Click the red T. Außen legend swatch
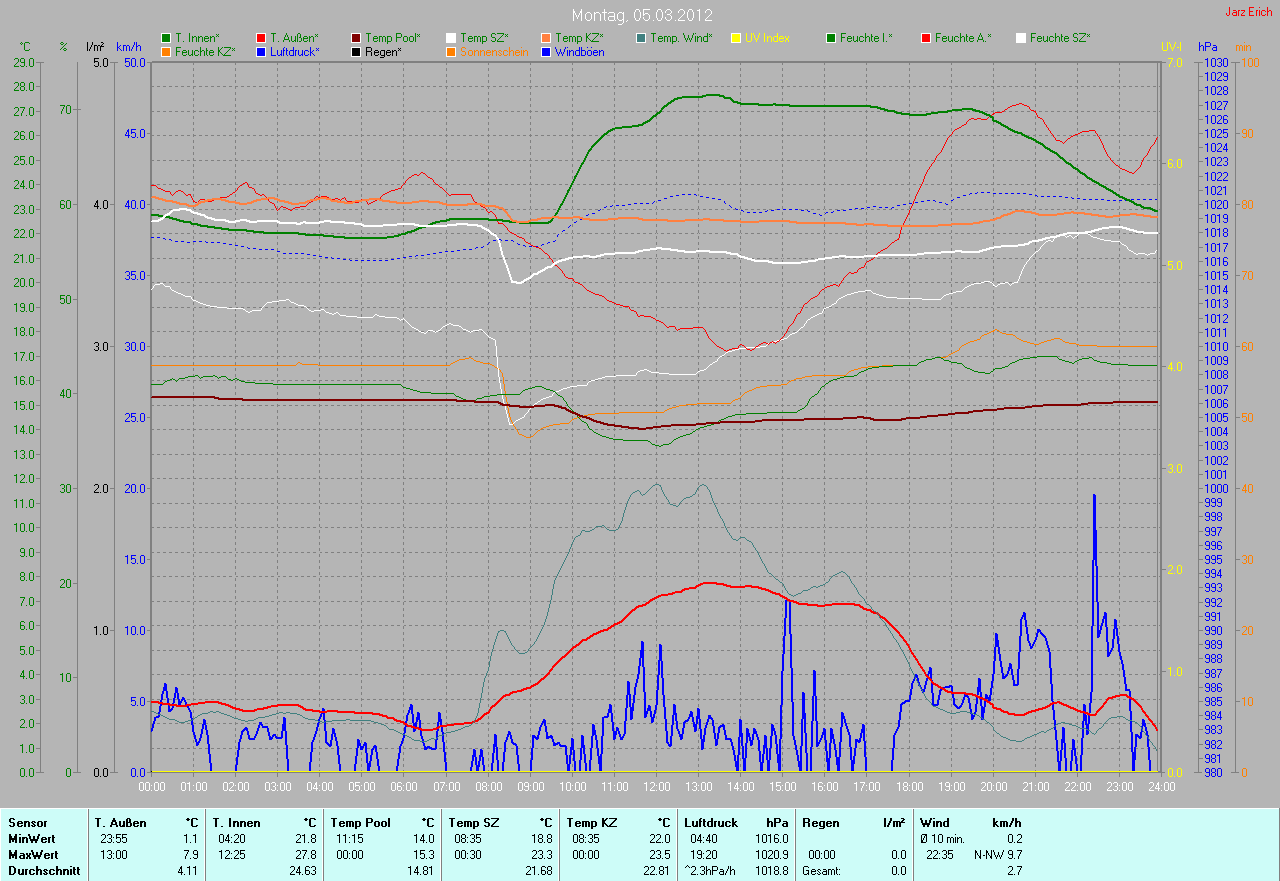Viewport: 1280px width, 881px height. [261, 38]
